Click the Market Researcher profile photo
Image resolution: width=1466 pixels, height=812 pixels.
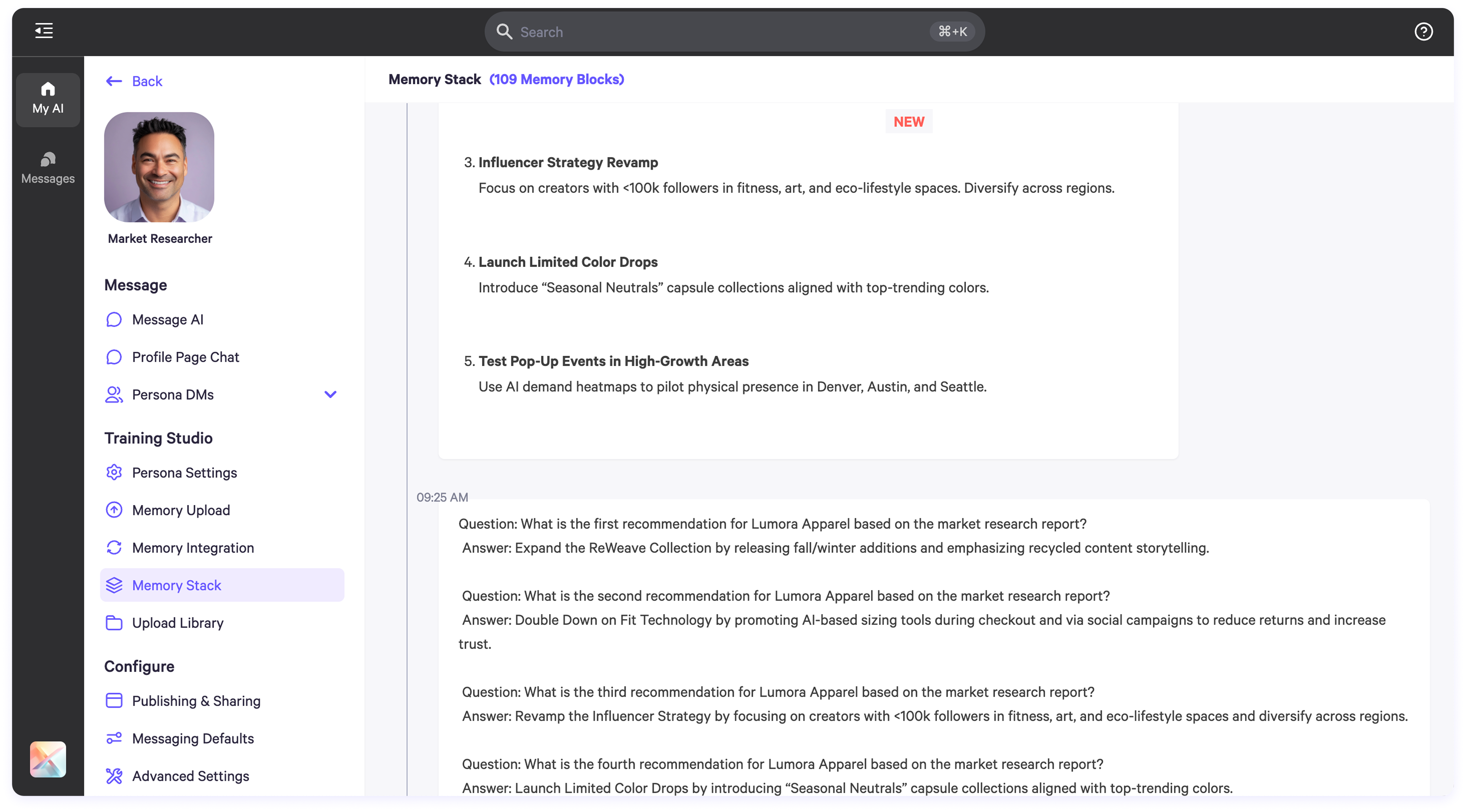[x=159, y=167]
